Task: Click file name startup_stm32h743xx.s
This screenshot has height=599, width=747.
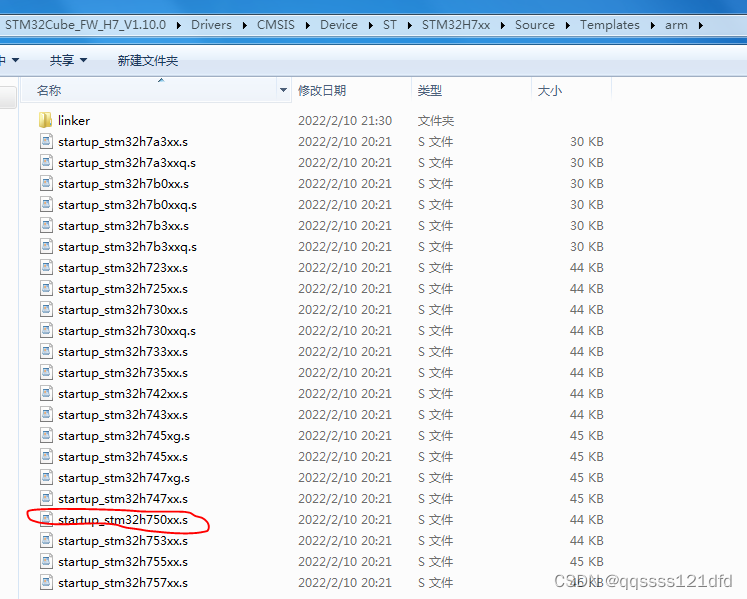Action: (x=123, y=415)
